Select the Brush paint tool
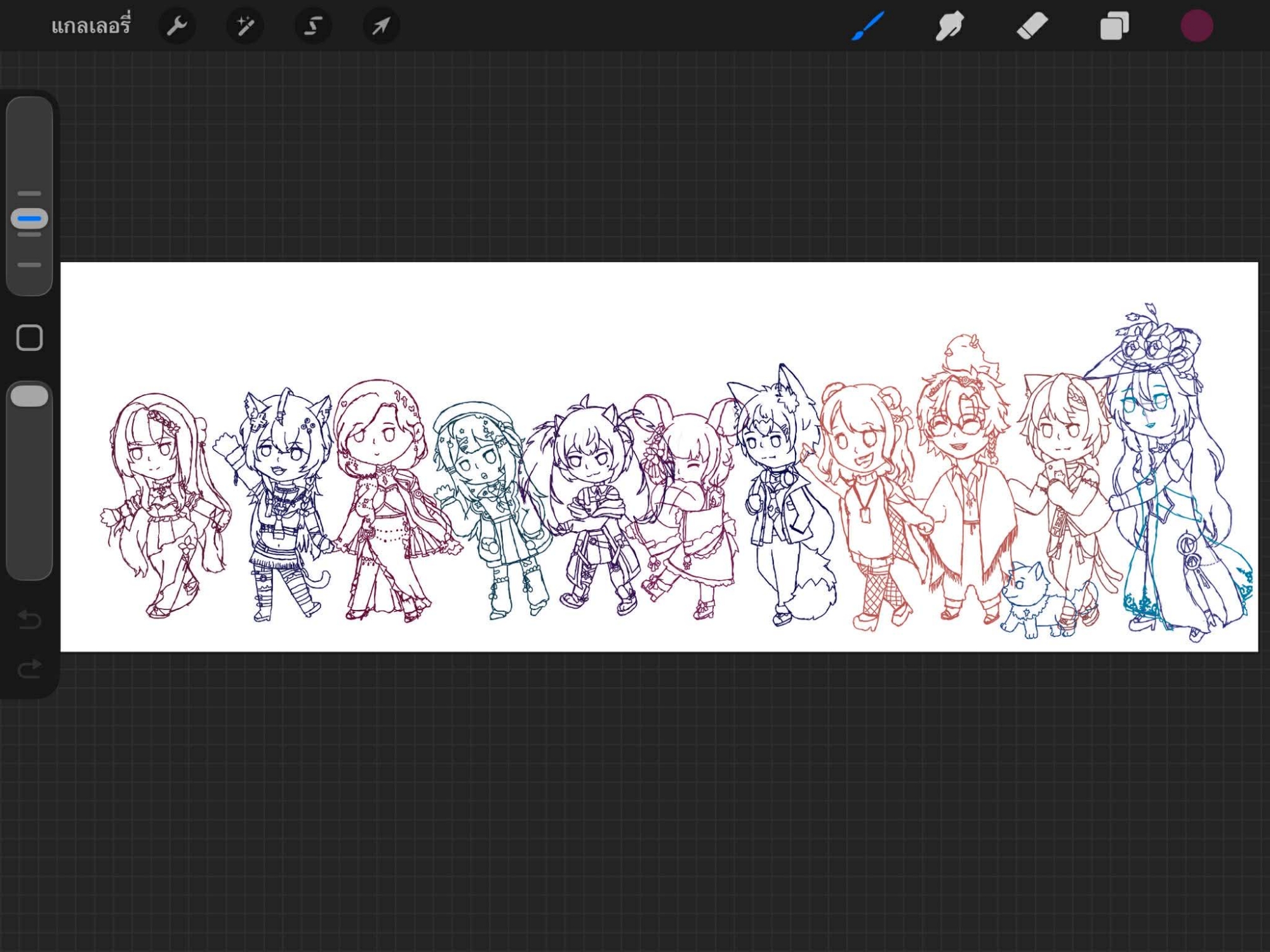Viewport: 1270px width, 952px height. [x=867, y=26]
